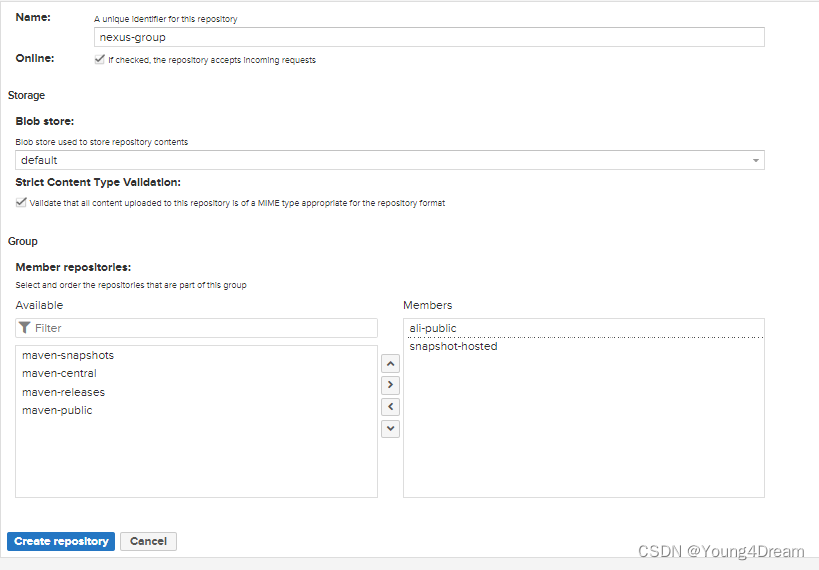Pick maven-public in the Available list
The width and height of the screenshot is (819, 570).
point(57,410)
